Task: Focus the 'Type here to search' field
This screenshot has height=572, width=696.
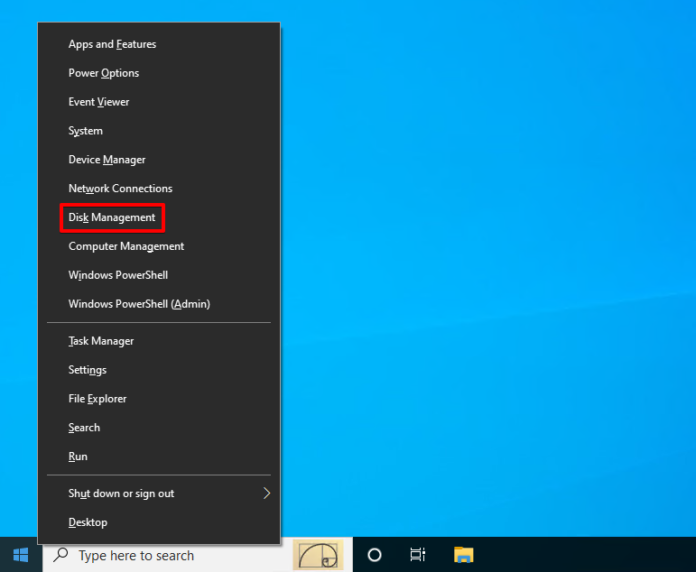Action: point(160,555)
